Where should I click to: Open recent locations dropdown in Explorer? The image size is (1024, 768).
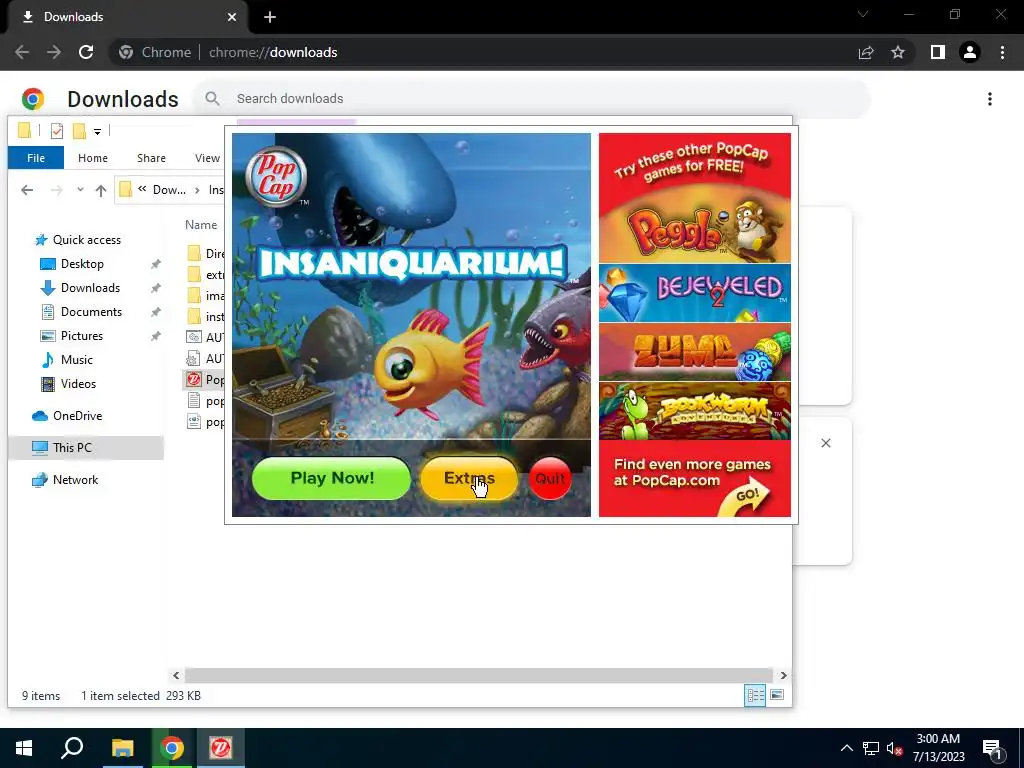[80, 190]
